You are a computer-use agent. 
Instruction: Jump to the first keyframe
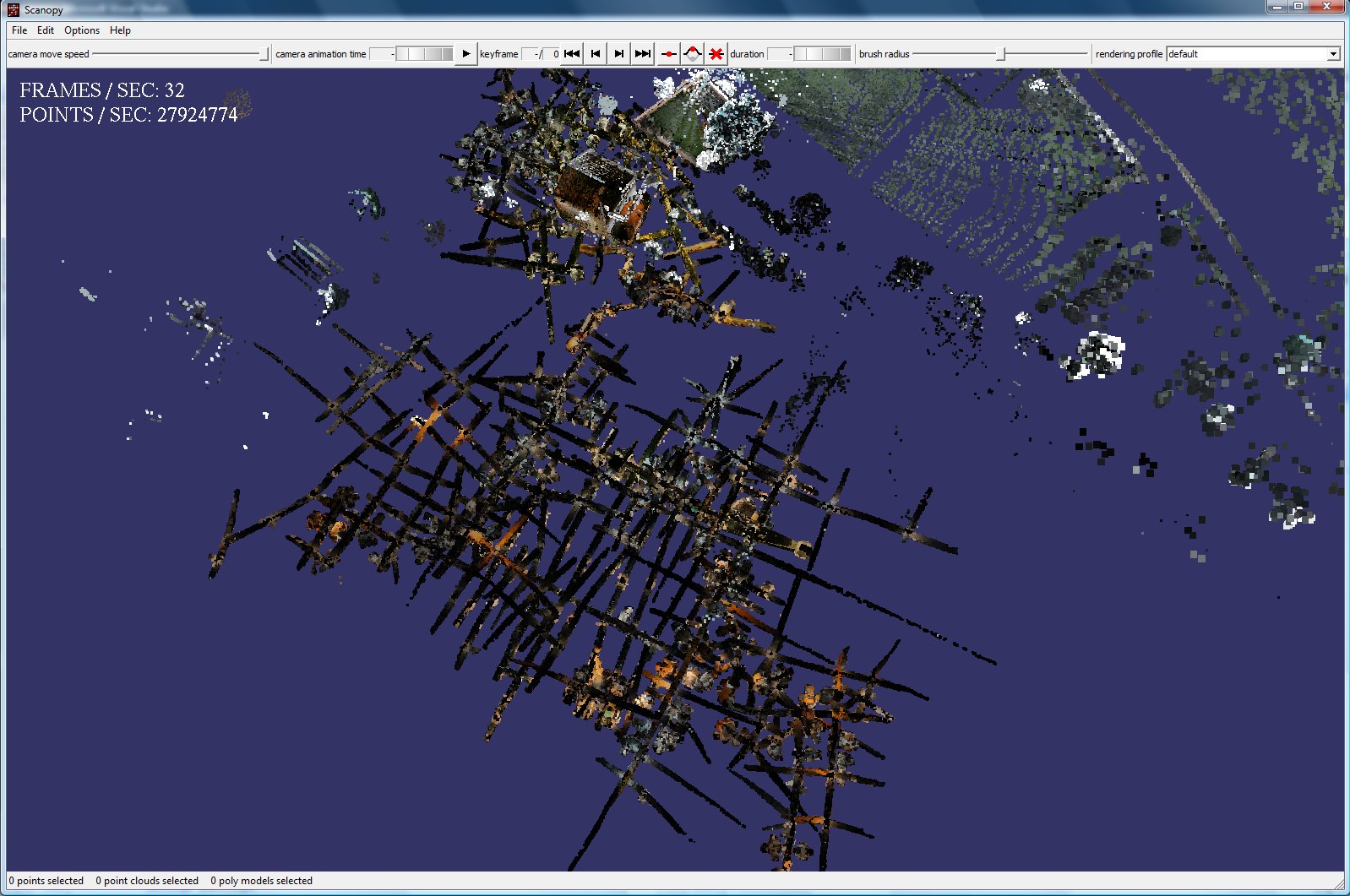pos(572,54)
